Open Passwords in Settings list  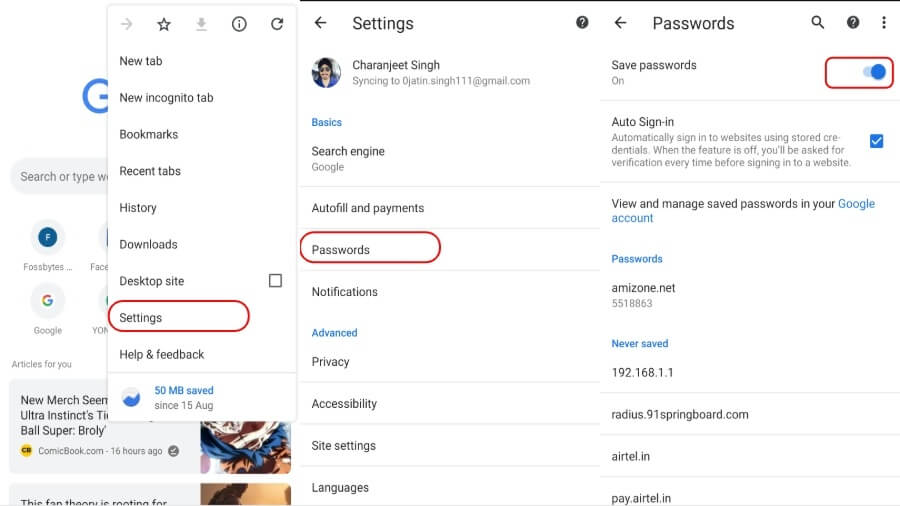(341, 250)
